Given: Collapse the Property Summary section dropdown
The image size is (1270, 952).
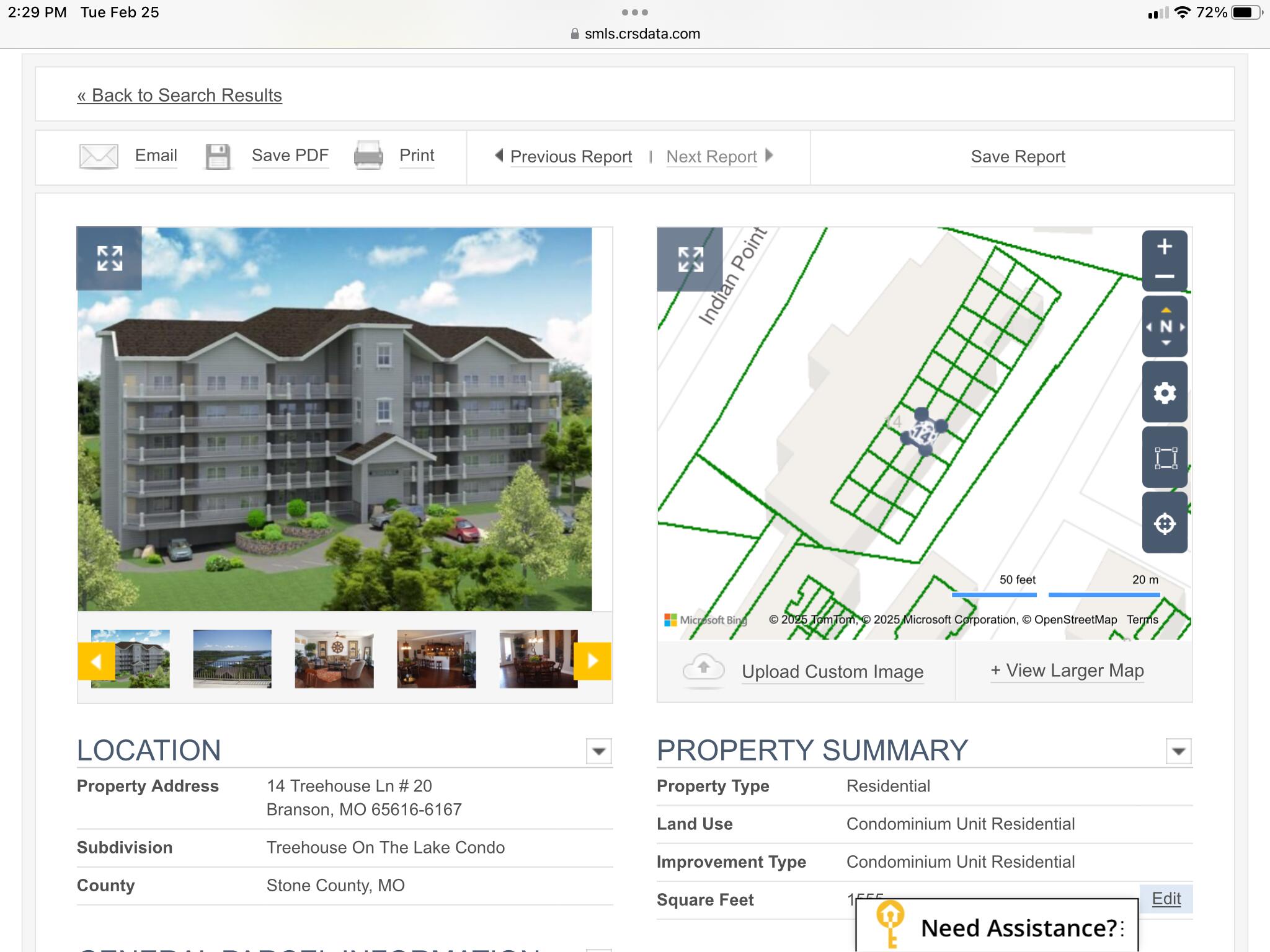Looking at the screenshot, I should [1178, 751].
